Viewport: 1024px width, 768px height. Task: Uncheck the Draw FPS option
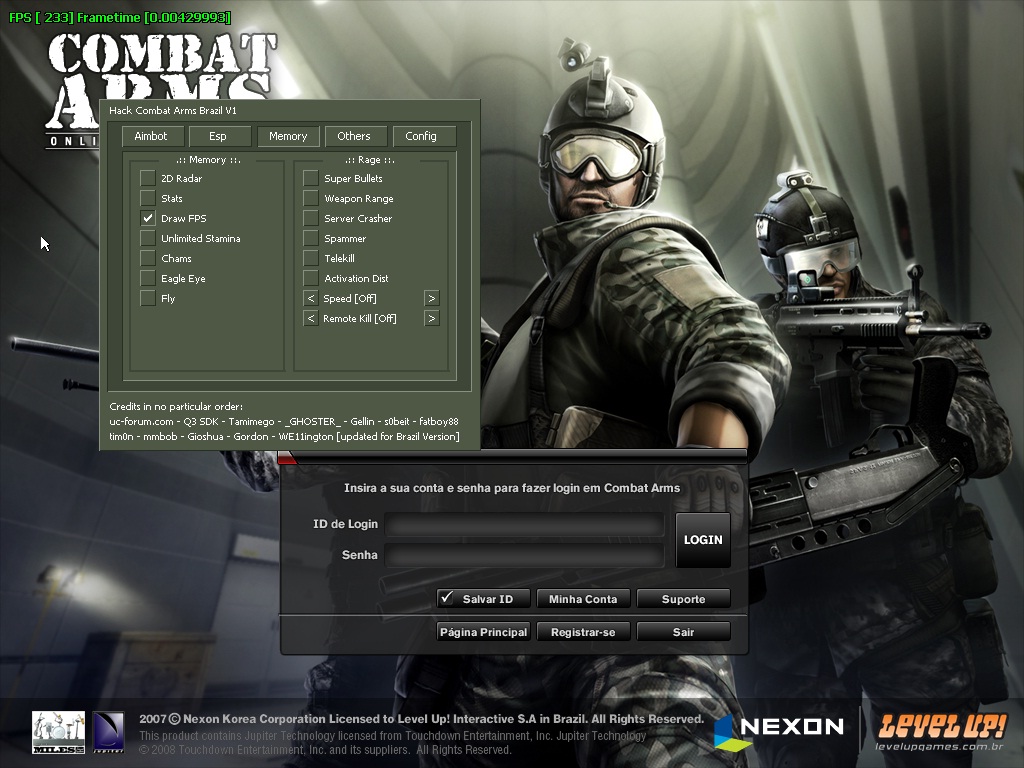pos(148,218)
